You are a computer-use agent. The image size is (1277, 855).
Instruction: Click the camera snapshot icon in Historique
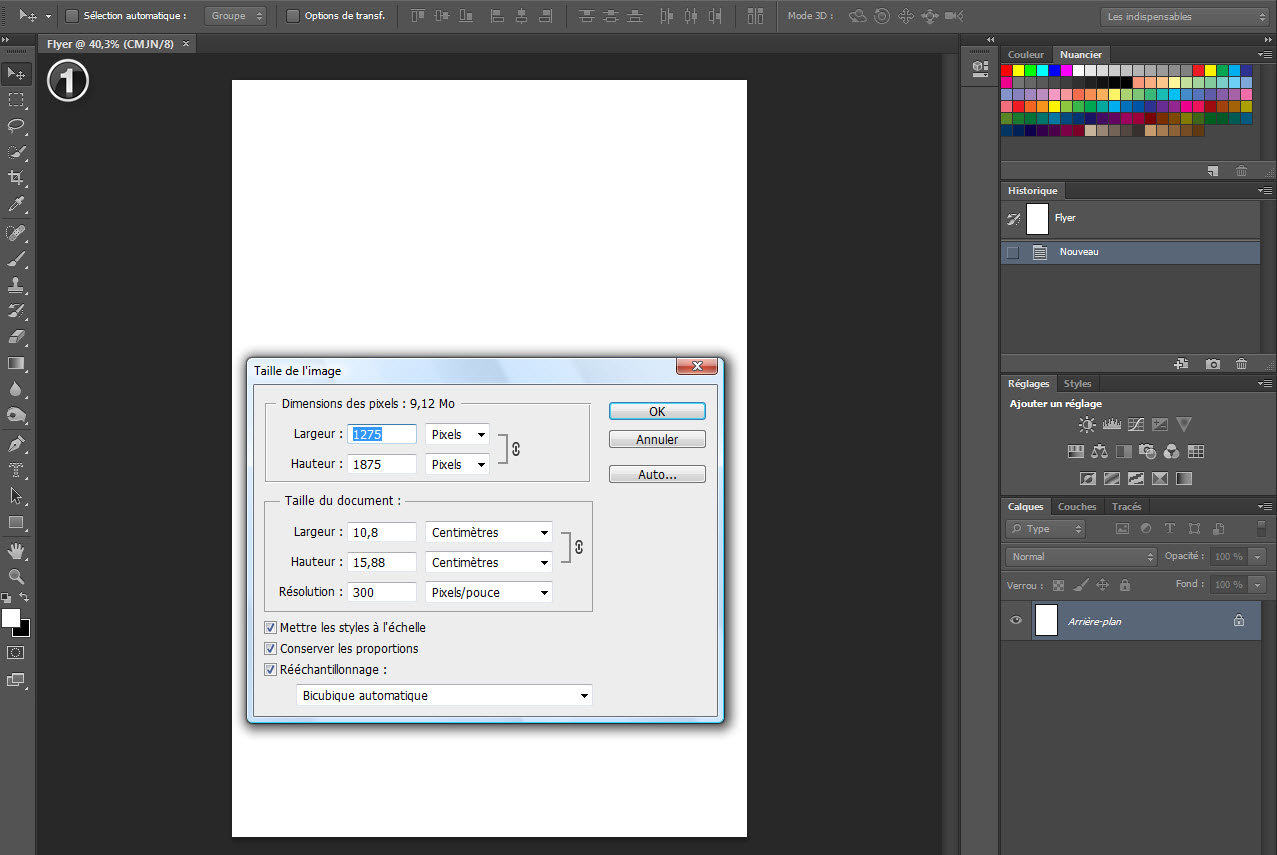(x=1213, y=364)
